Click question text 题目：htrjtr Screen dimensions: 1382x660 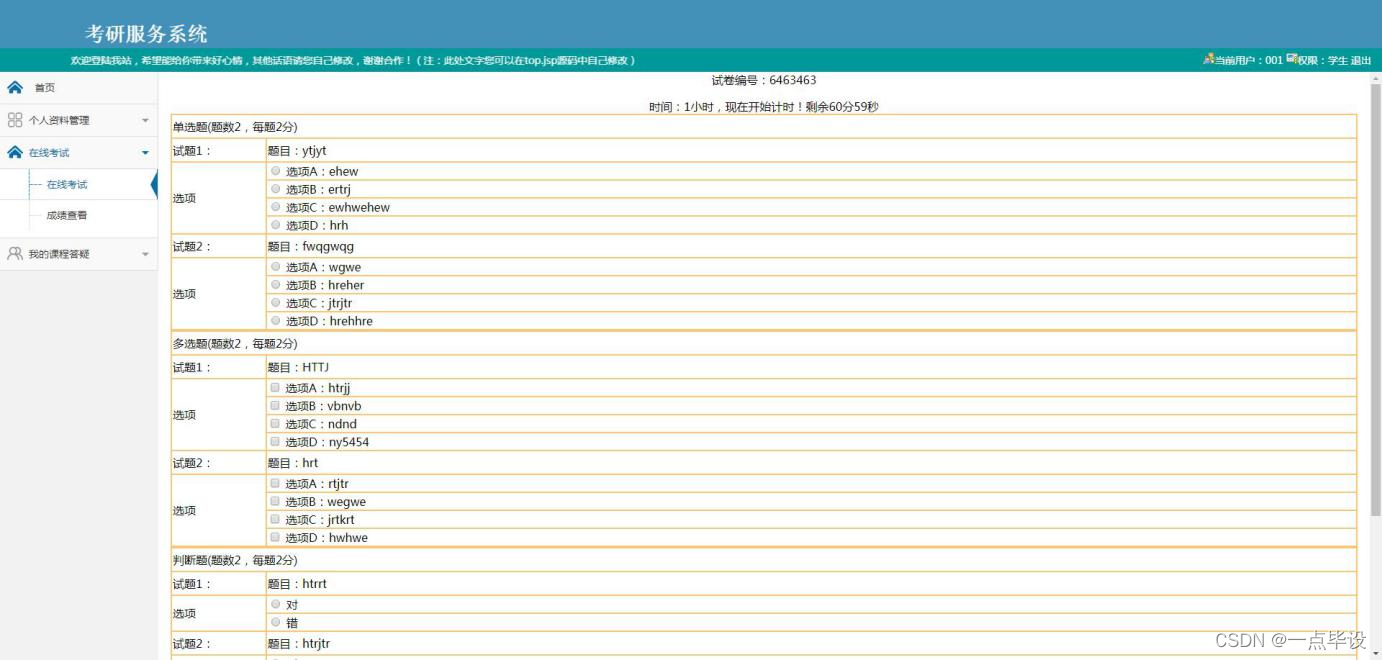[x=299, y=644]
